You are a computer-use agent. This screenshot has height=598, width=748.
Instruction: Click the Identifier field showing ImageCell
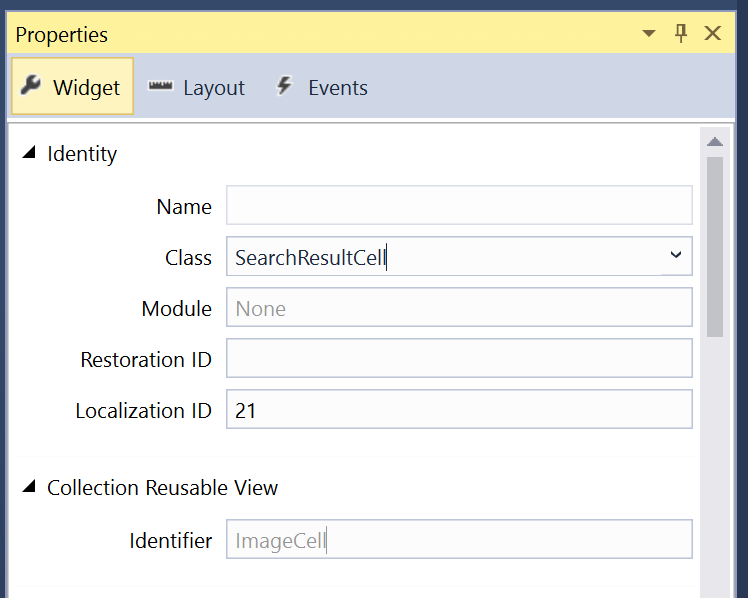[x=459, y=540]
